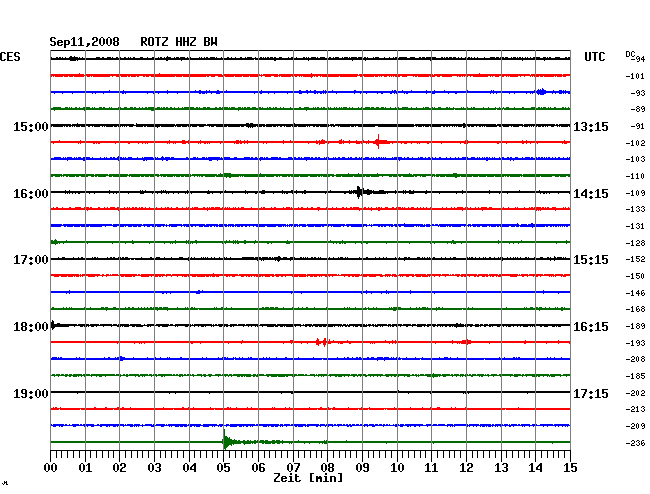Viewport: 650px width, 494px height.
Task: Click the DC offset value -102
Action: click(x=635, y=143)
